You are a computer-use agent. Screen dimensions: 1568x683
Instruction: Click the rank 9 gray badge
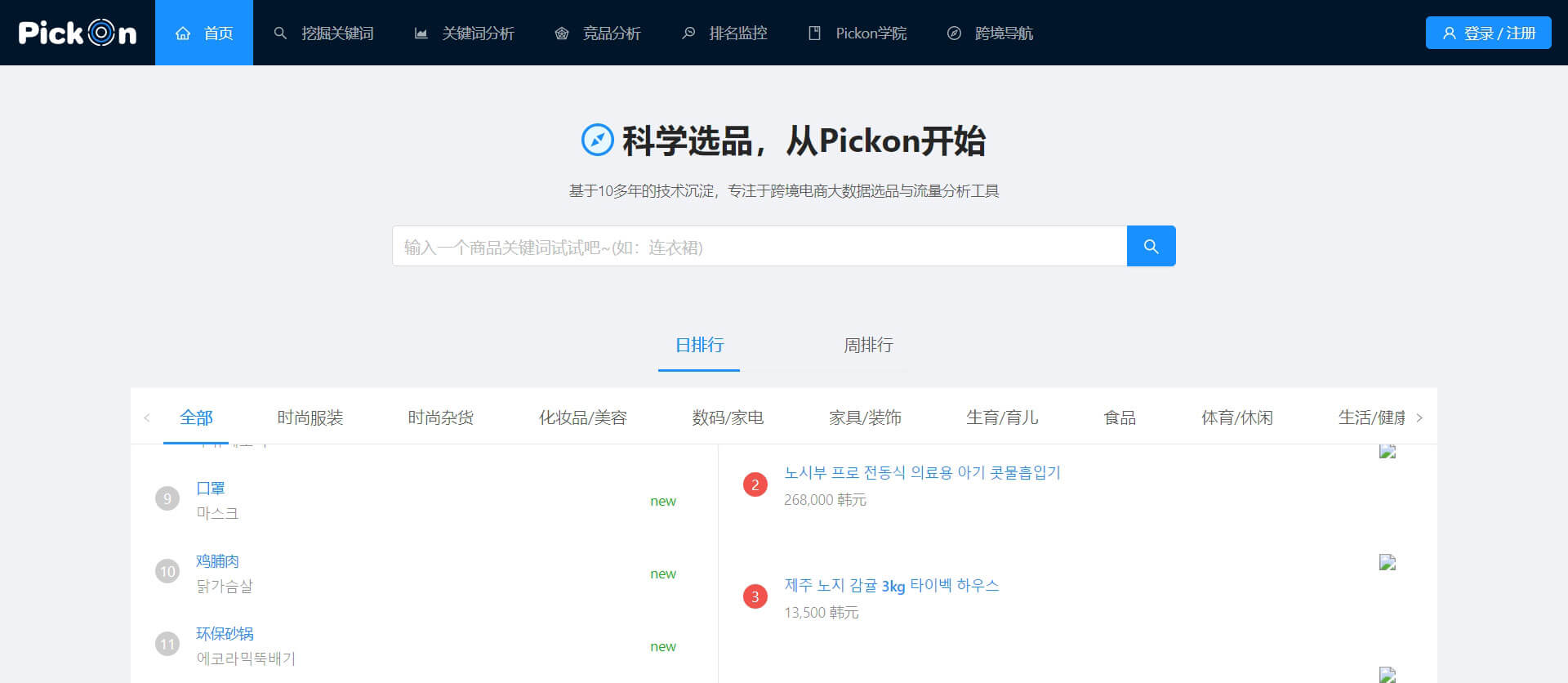tap(167, 498)
